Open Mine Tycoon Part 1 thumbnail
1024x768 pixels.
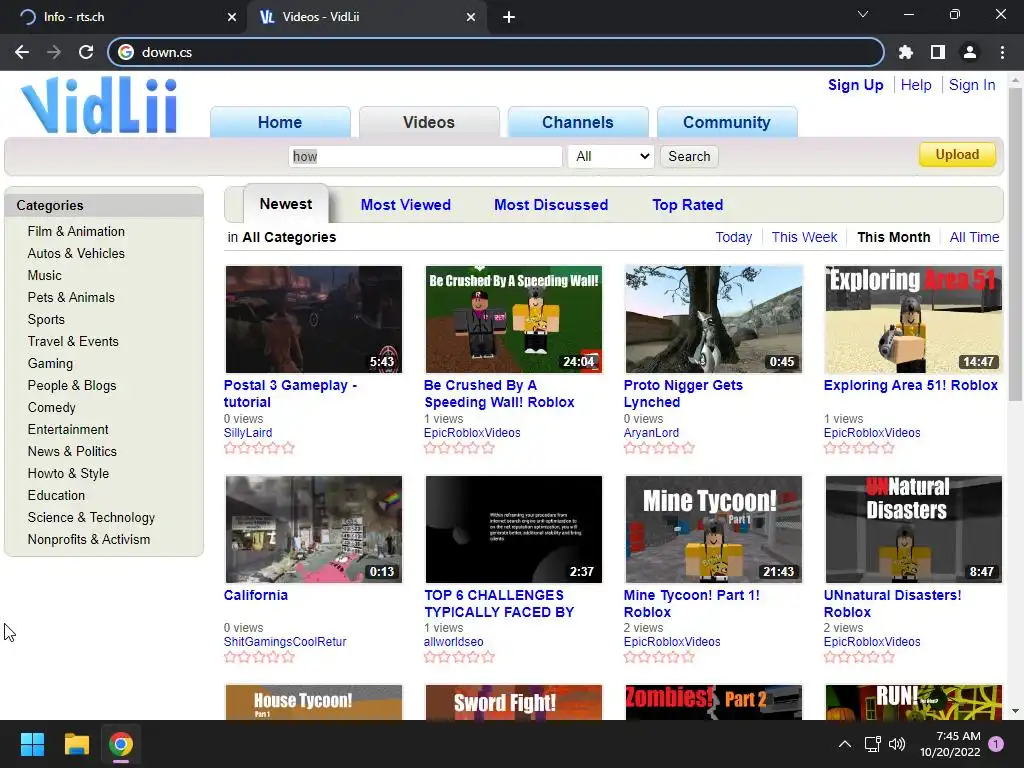pos(713,529)
